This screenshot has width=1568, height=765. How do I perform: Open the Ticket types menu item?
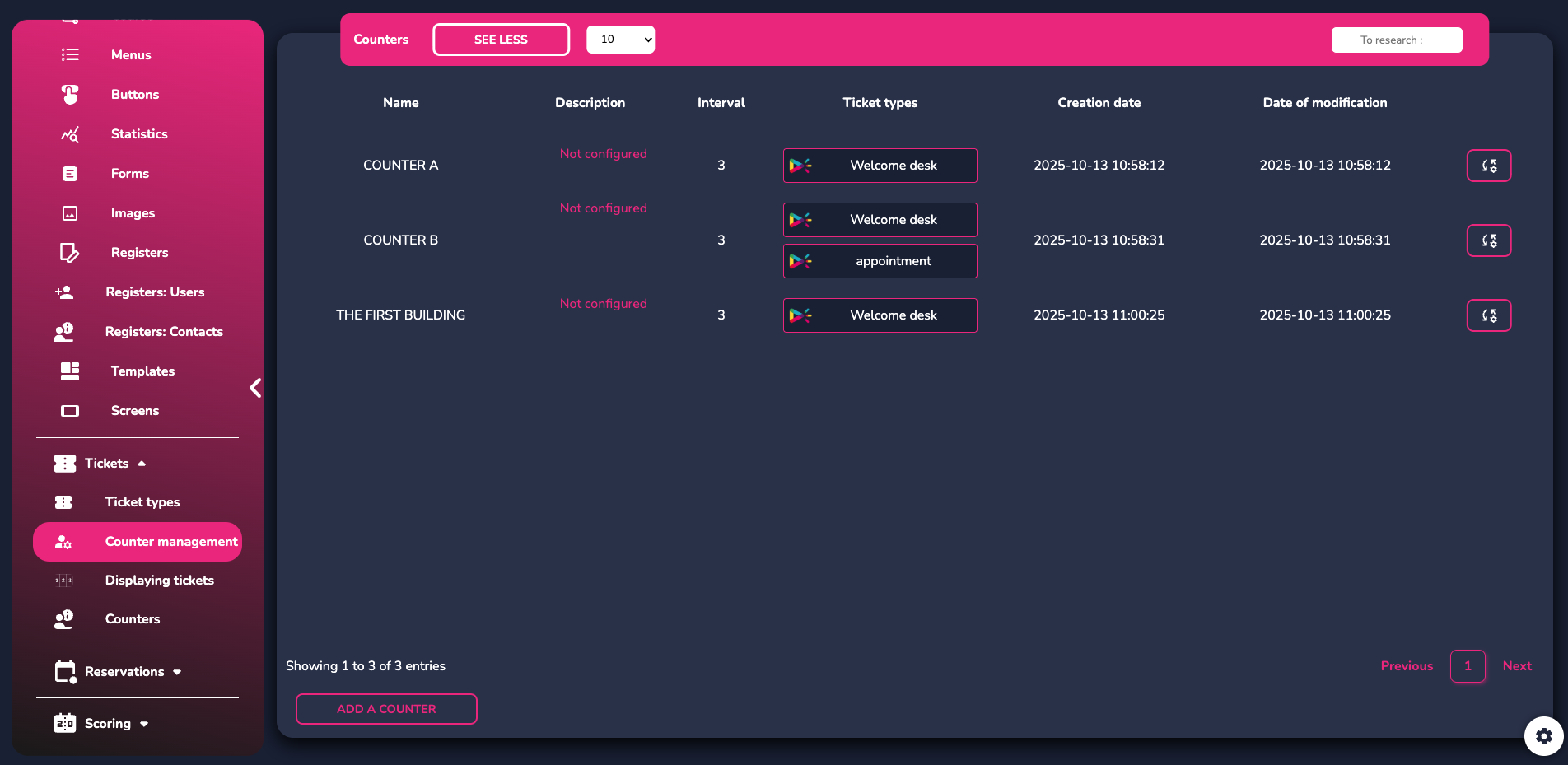[x=142, y=502]
